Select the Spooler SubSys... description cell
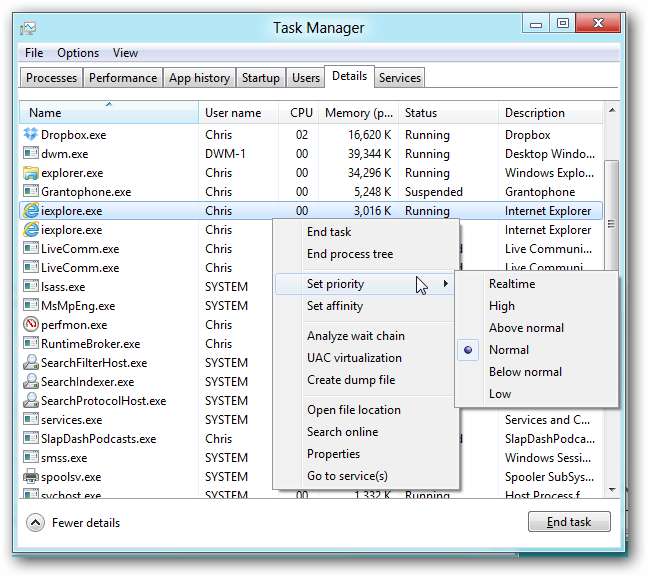 [549, 477]
